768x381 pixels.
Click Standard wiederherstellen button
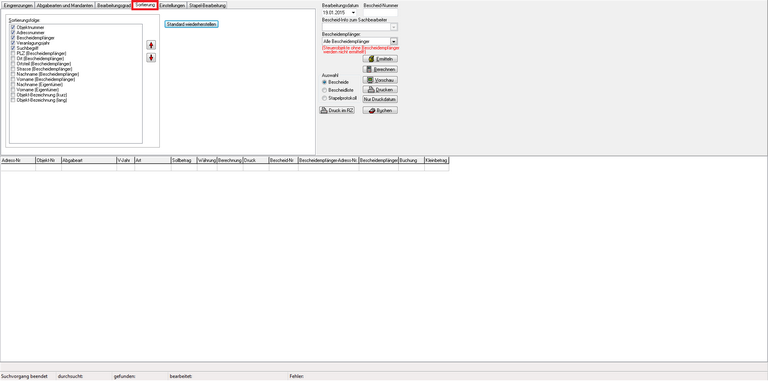(x=192, y=24)
